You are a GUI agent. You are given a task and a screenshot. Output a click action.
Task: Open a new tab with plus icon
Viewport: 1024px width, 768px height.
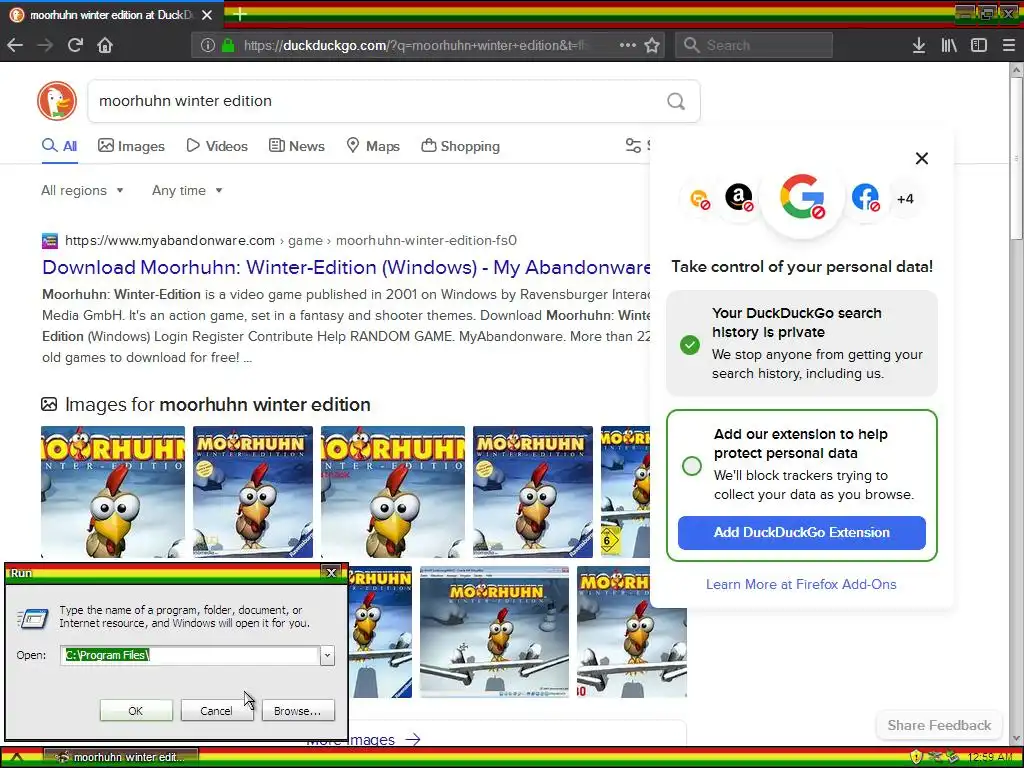pyautogui.click(x=240, y=14)
